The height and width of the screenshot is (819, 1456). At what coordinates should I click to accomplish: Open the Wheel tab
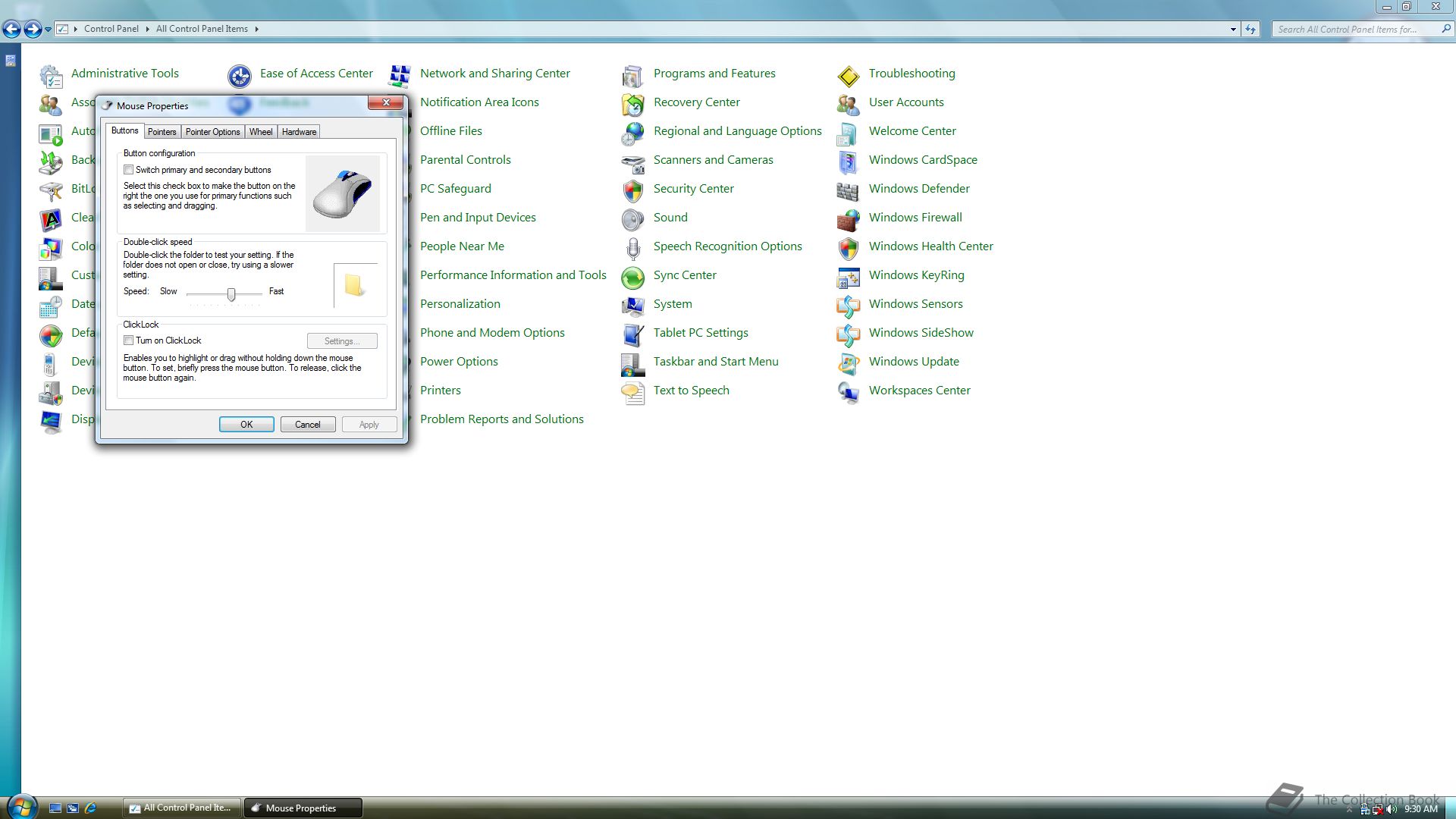261,132
